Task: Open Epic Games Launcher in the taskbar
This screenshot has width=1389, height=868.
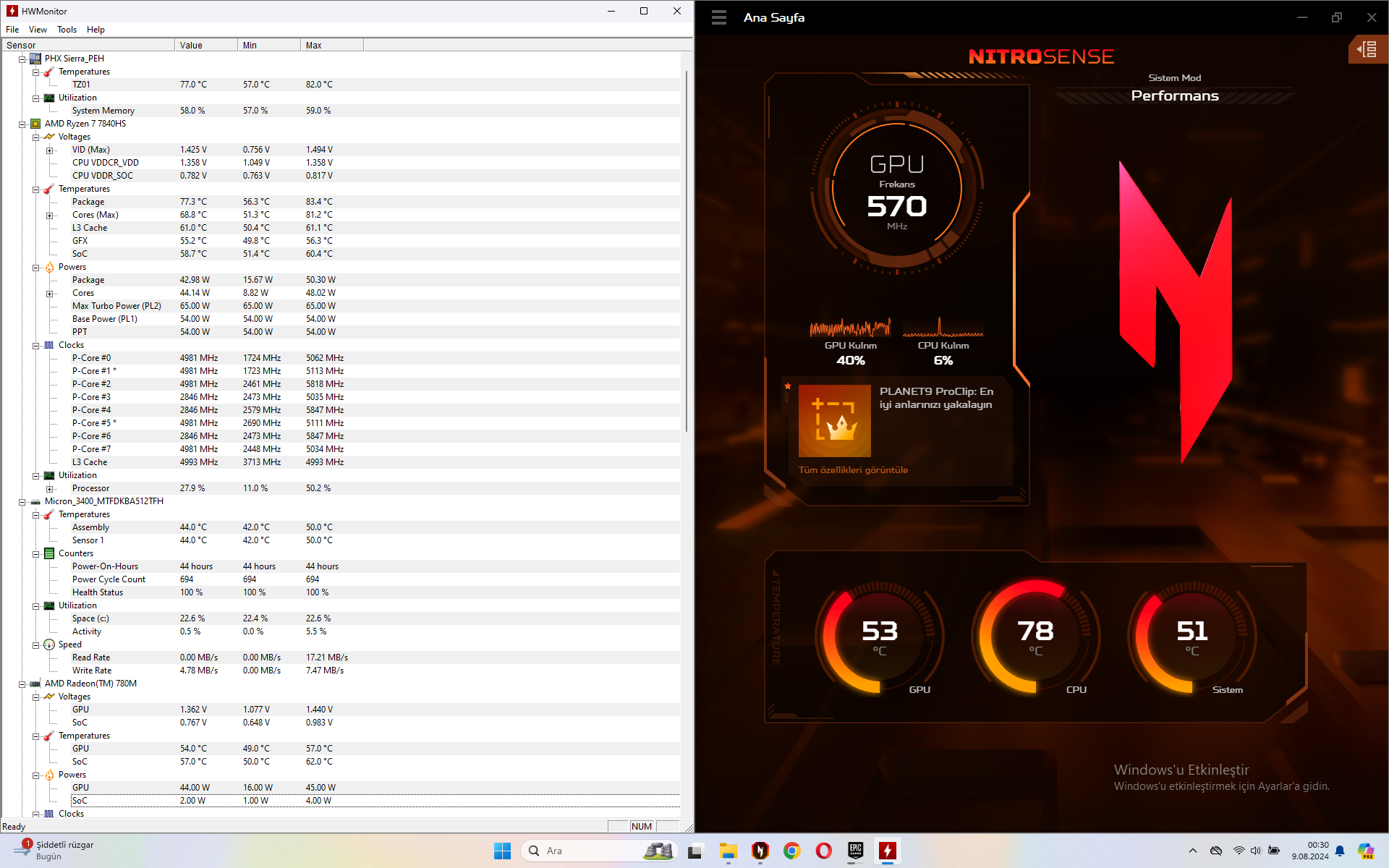Action: [855, 851]
